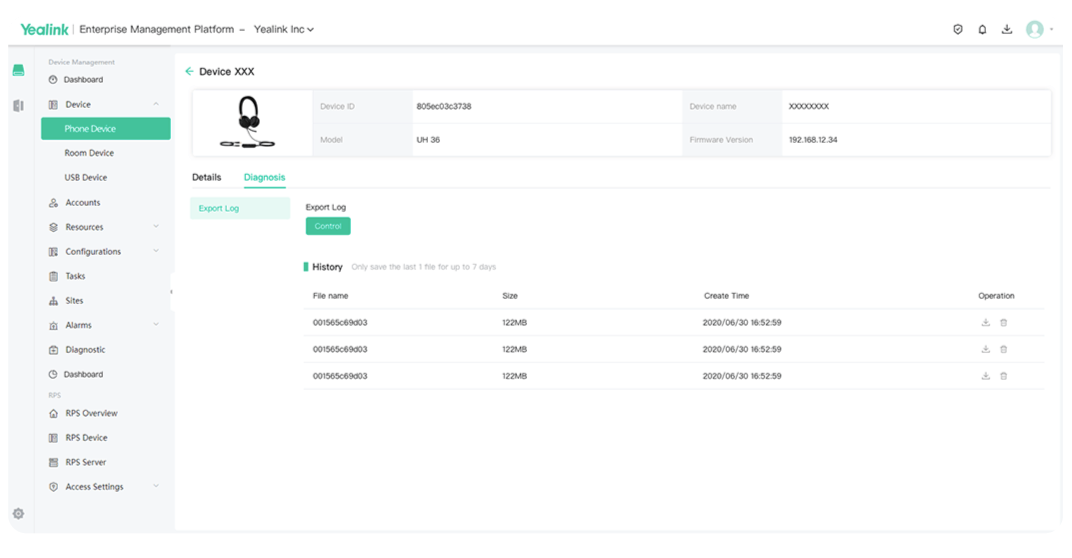Expand Resources menu chevron

point(156,226)
